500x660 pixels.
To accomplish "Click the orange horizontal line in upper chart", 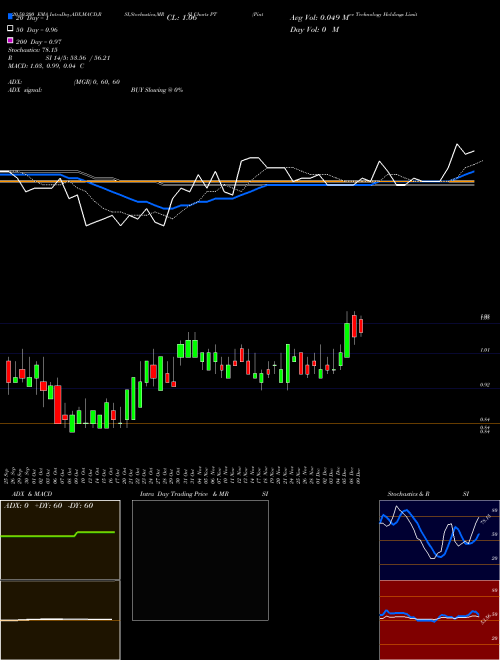I will 237,181.
